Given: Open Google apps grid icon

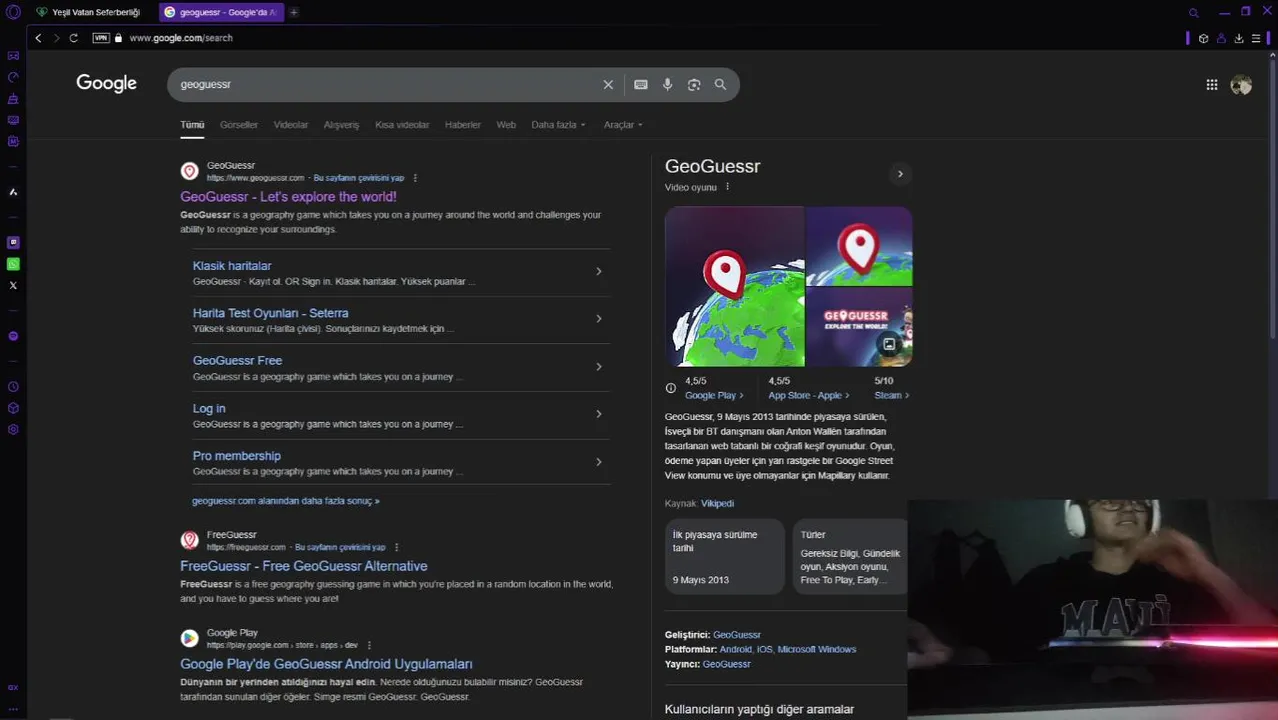Looking at the screenshot, I should (1212, 85).
